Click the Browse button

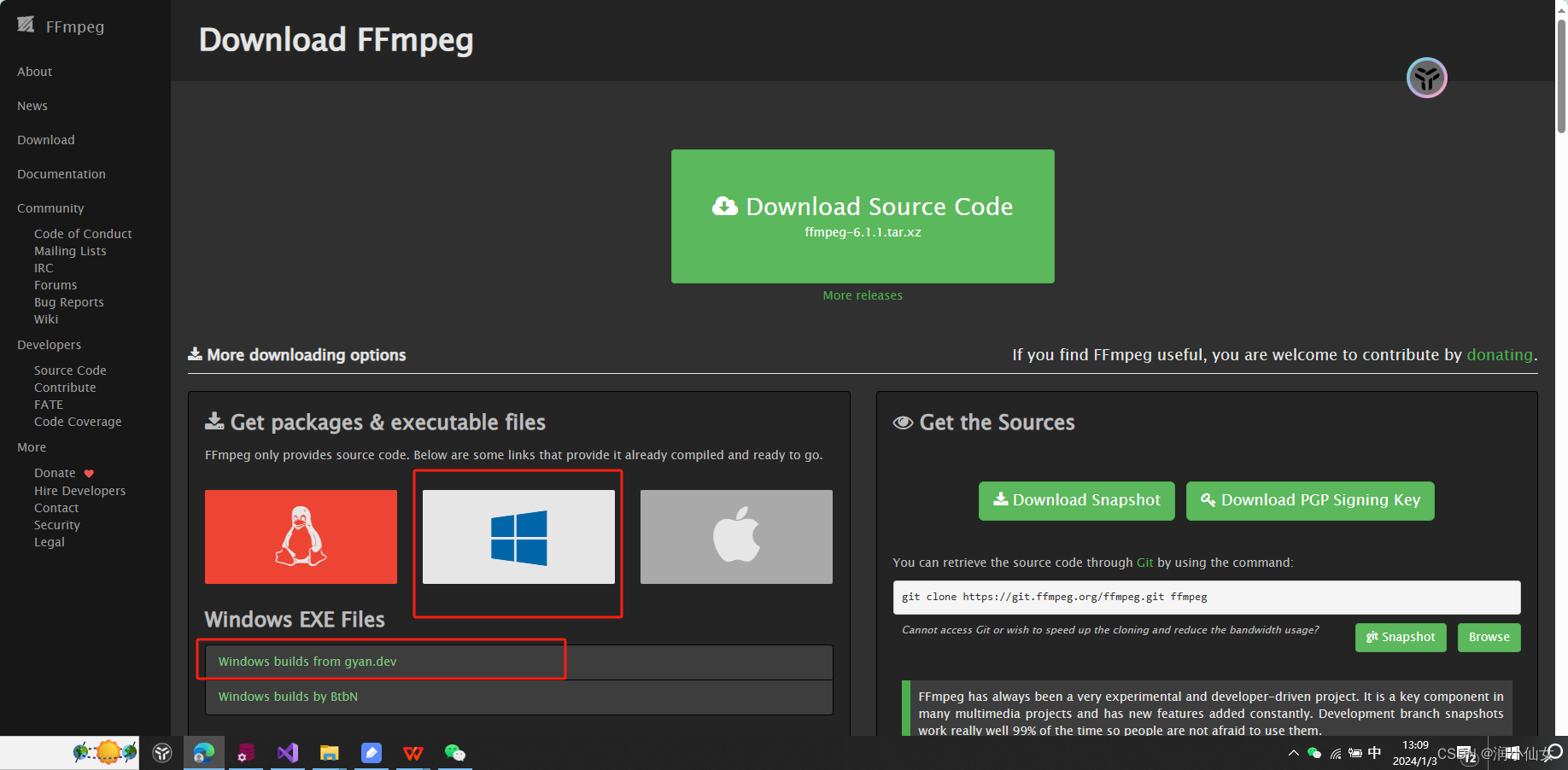1489,638
